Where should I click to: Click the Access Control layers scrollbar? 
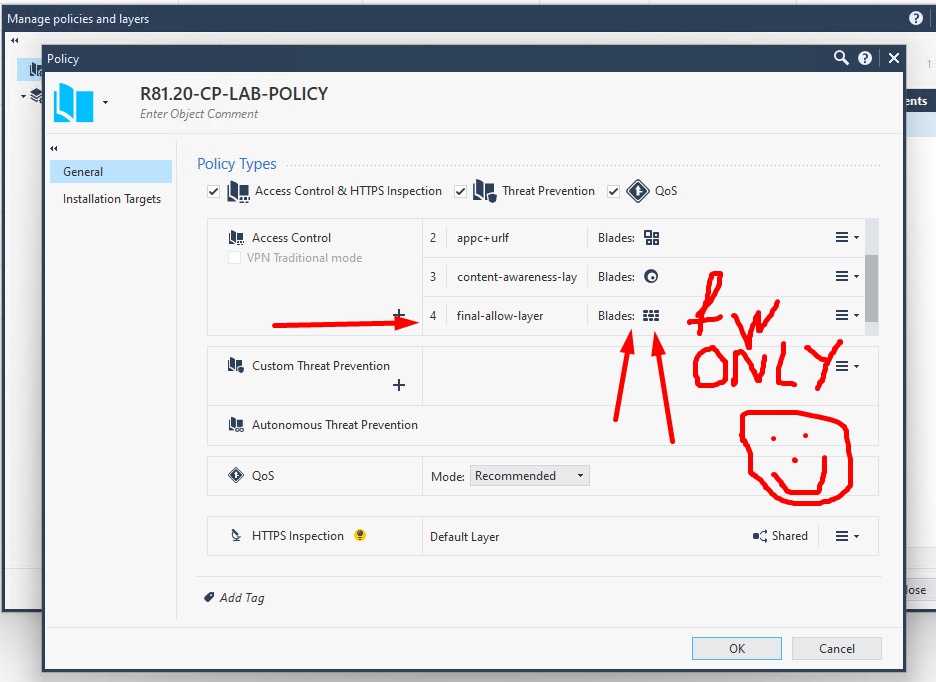(872, 288)
